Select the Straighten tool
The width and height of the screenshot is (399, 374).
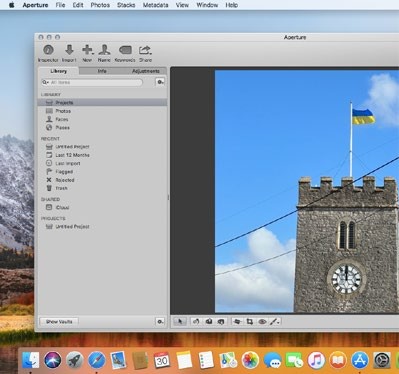(x=237, y=322)
